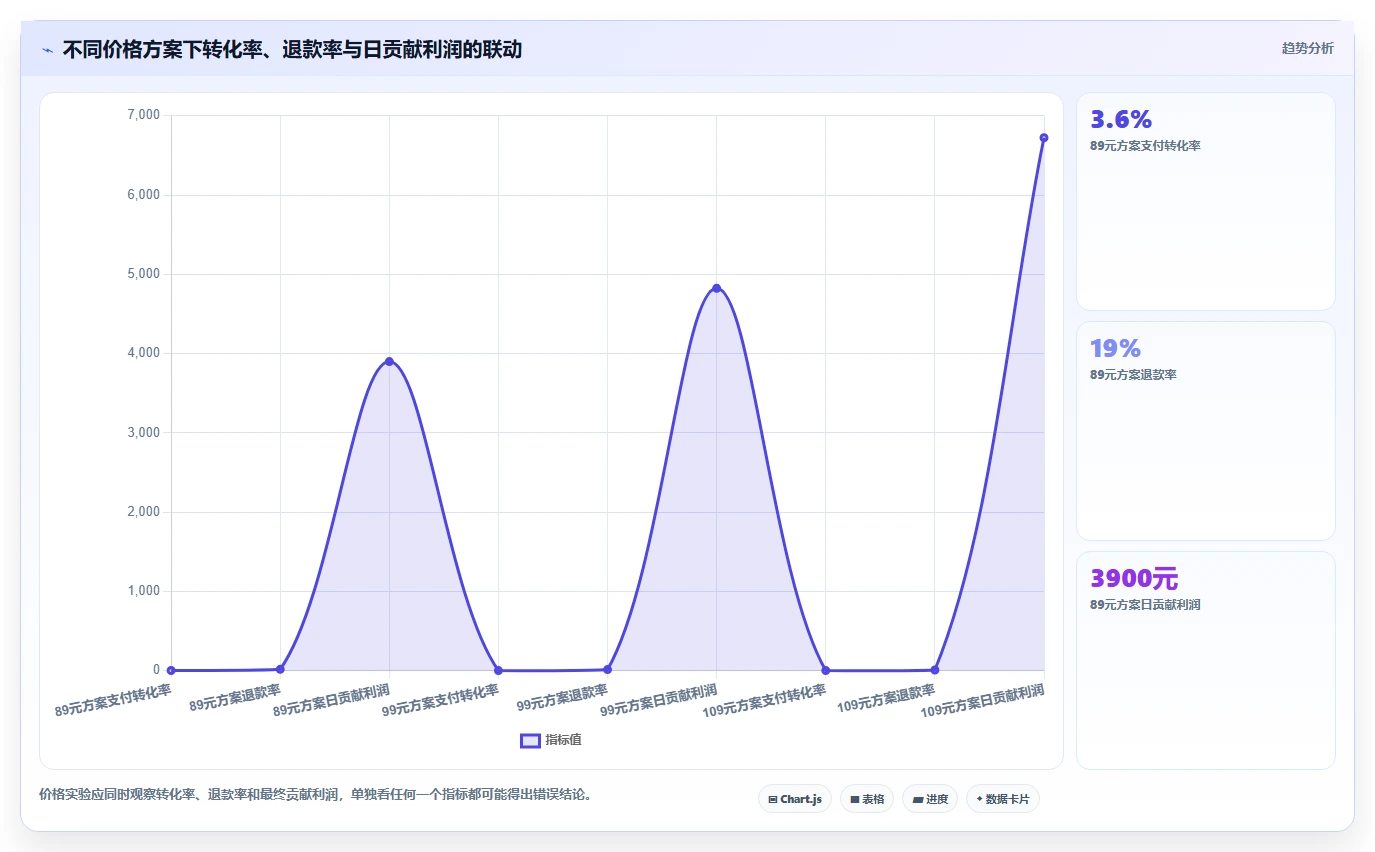This screenshot has width=1375, height=852.
Task: Click the lightning icon beside the title
Action: click(x=47, y=49)
